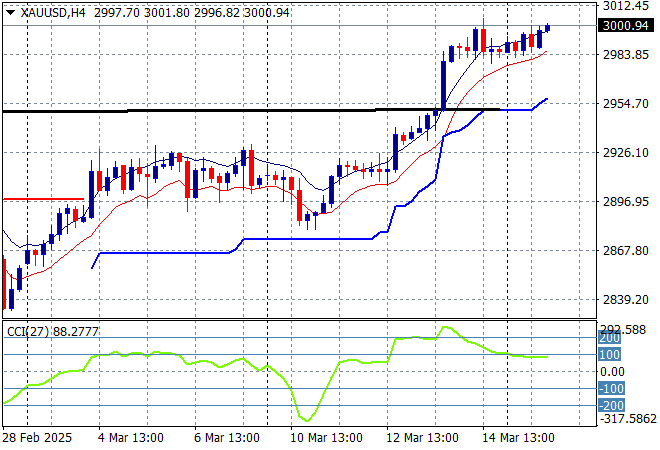The height and width of the screenshot is (450, 660).
Task: Select the OHLC values 2997.70 3001.80 2996.82 3000.94
Action: pos(192,13)
